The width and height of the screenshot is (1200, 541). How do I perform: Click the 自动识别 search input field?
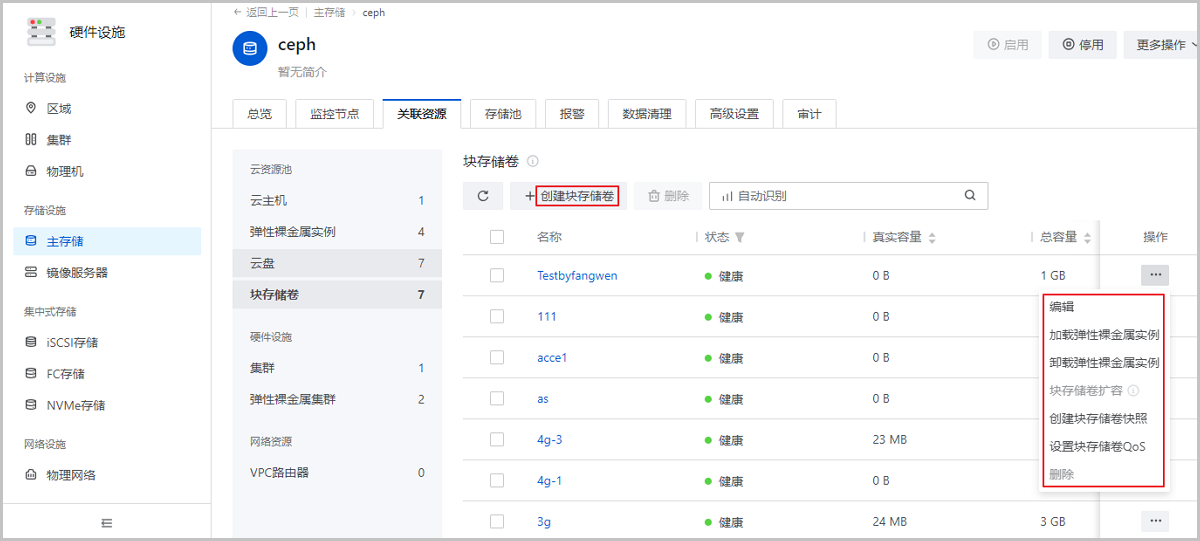coord(840,196)
